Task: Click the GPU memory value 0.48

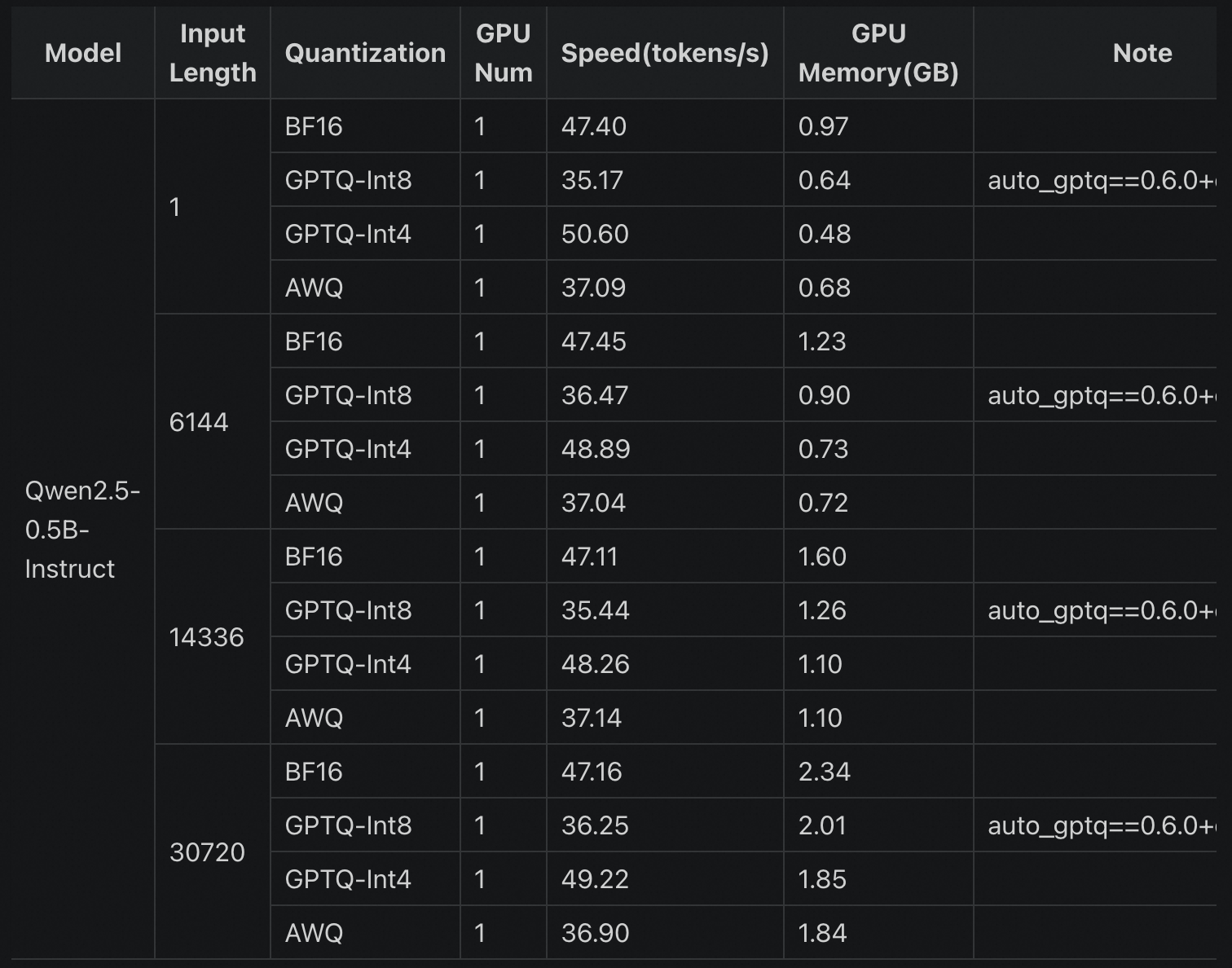Action: pos(825,234)
